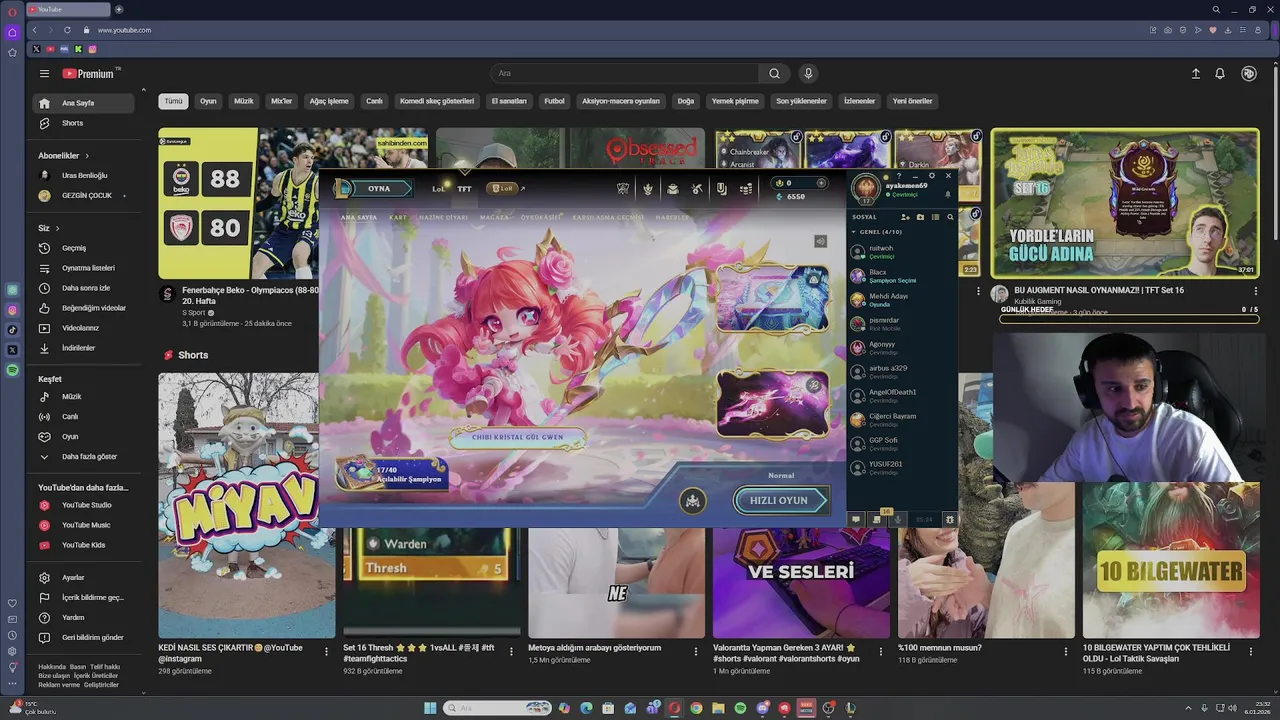Open KART tab in TFT menu
Viewport: 1280px width, 720px height.
click(x=398, y=217)
